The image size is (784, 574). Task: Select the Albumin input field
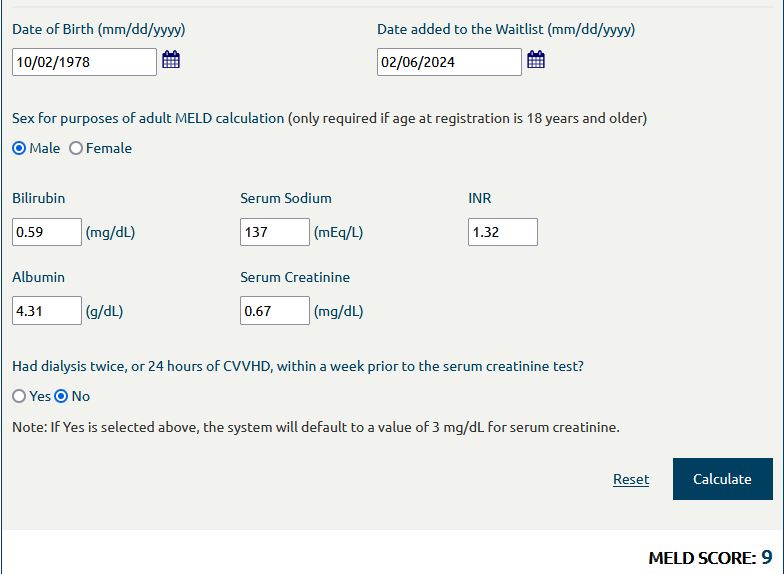click(x=47, y=311)
